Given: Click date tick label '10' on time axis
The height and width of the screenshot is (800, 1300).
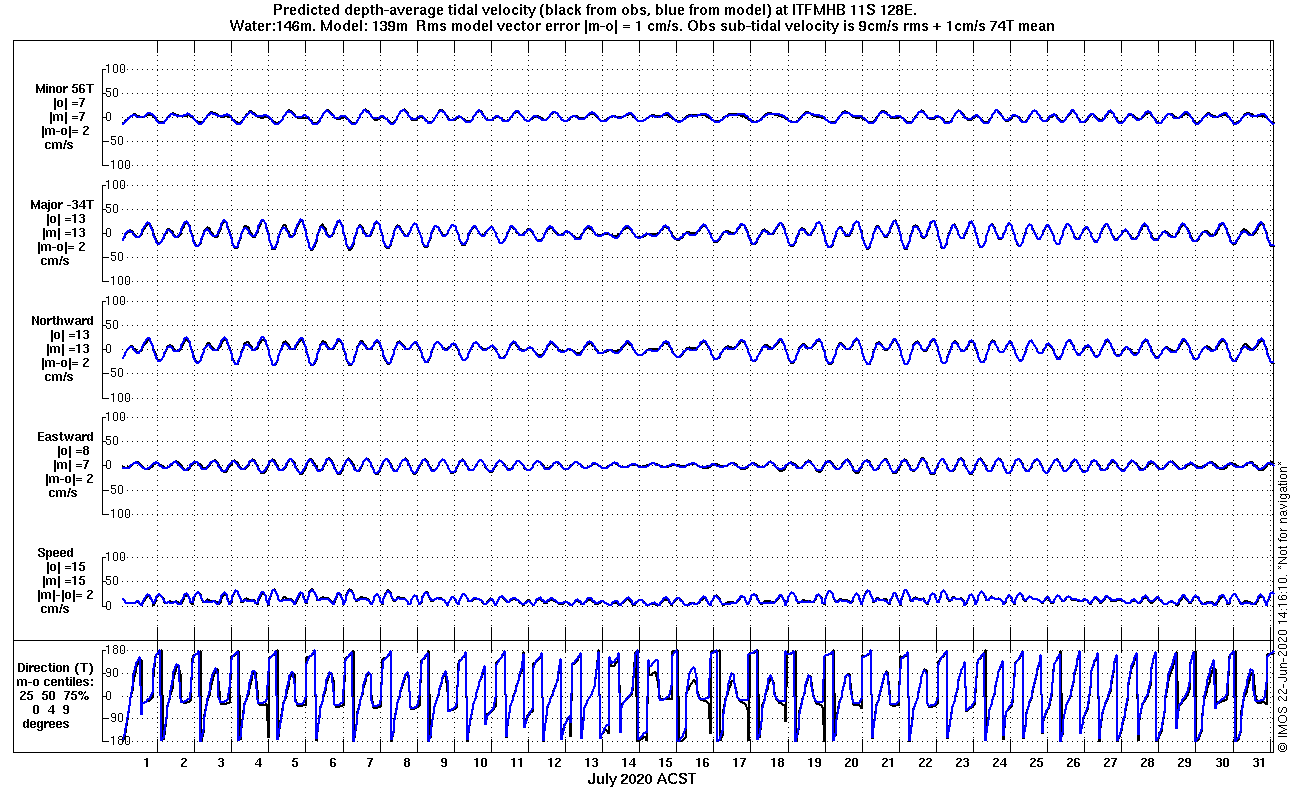Looking at the screenshot, I should (480, 763).
